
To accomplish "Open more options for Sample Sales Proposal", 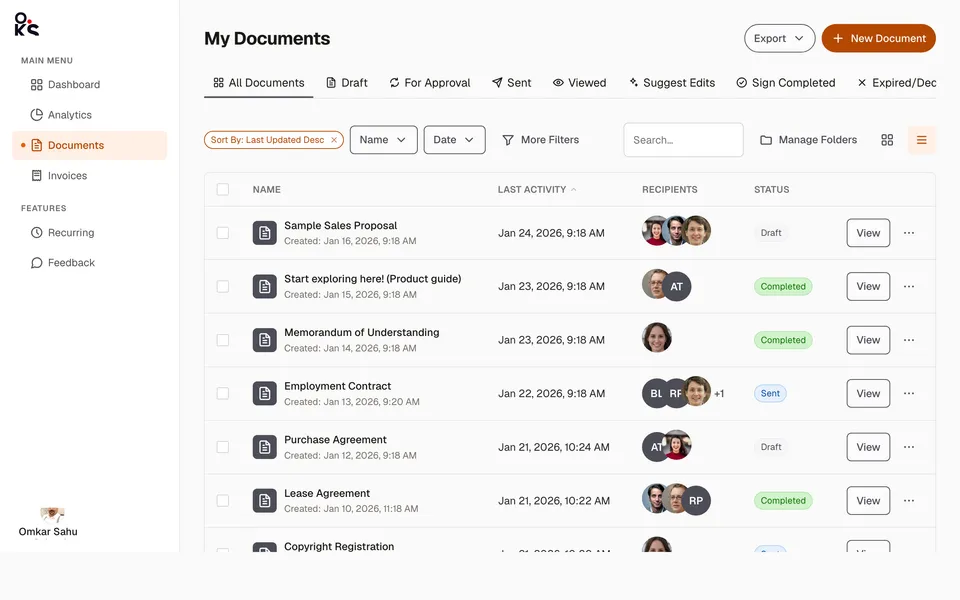I will [909, 233].
